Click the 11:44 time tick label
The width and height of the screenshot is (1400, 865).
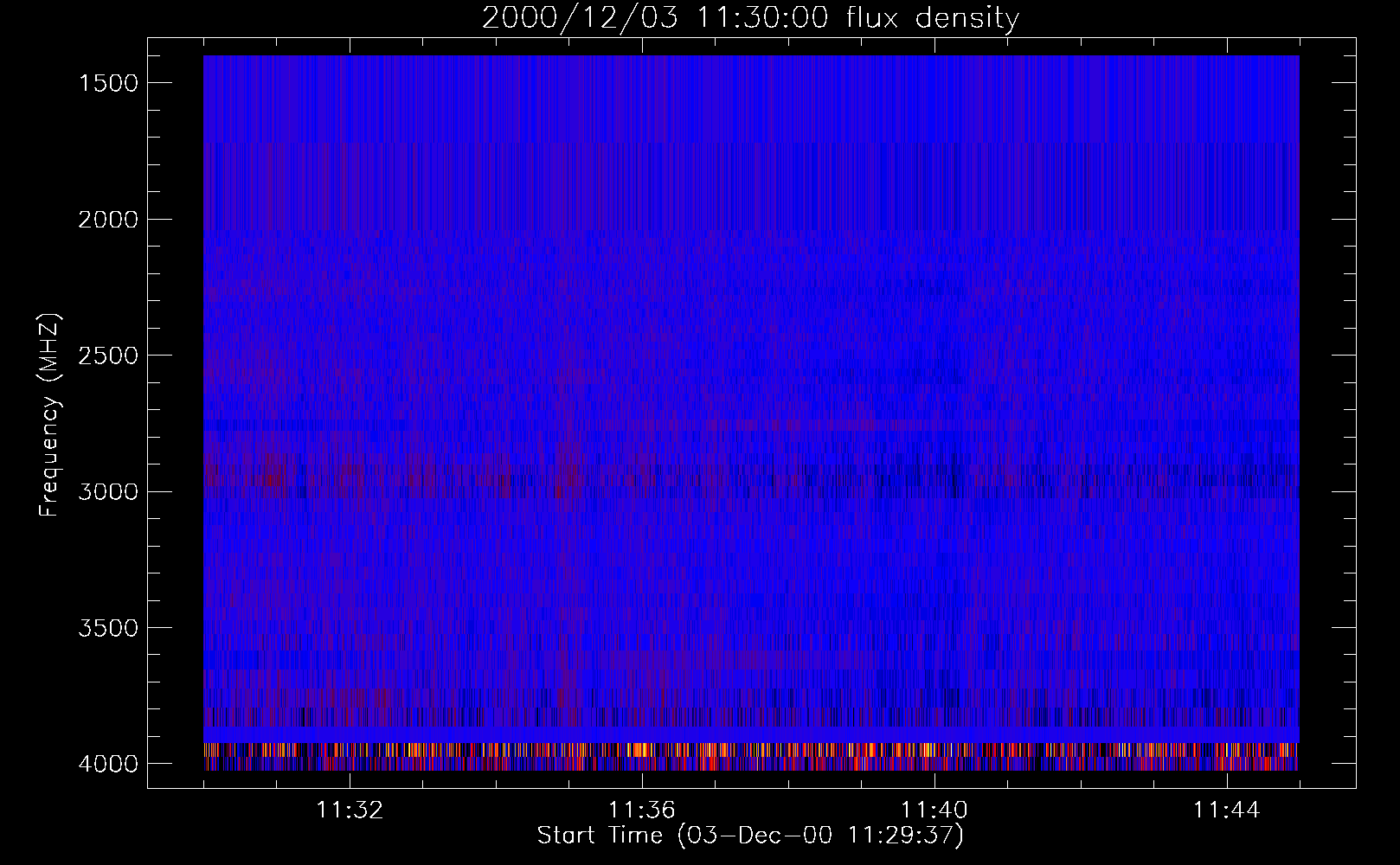tap(1227, 811)
